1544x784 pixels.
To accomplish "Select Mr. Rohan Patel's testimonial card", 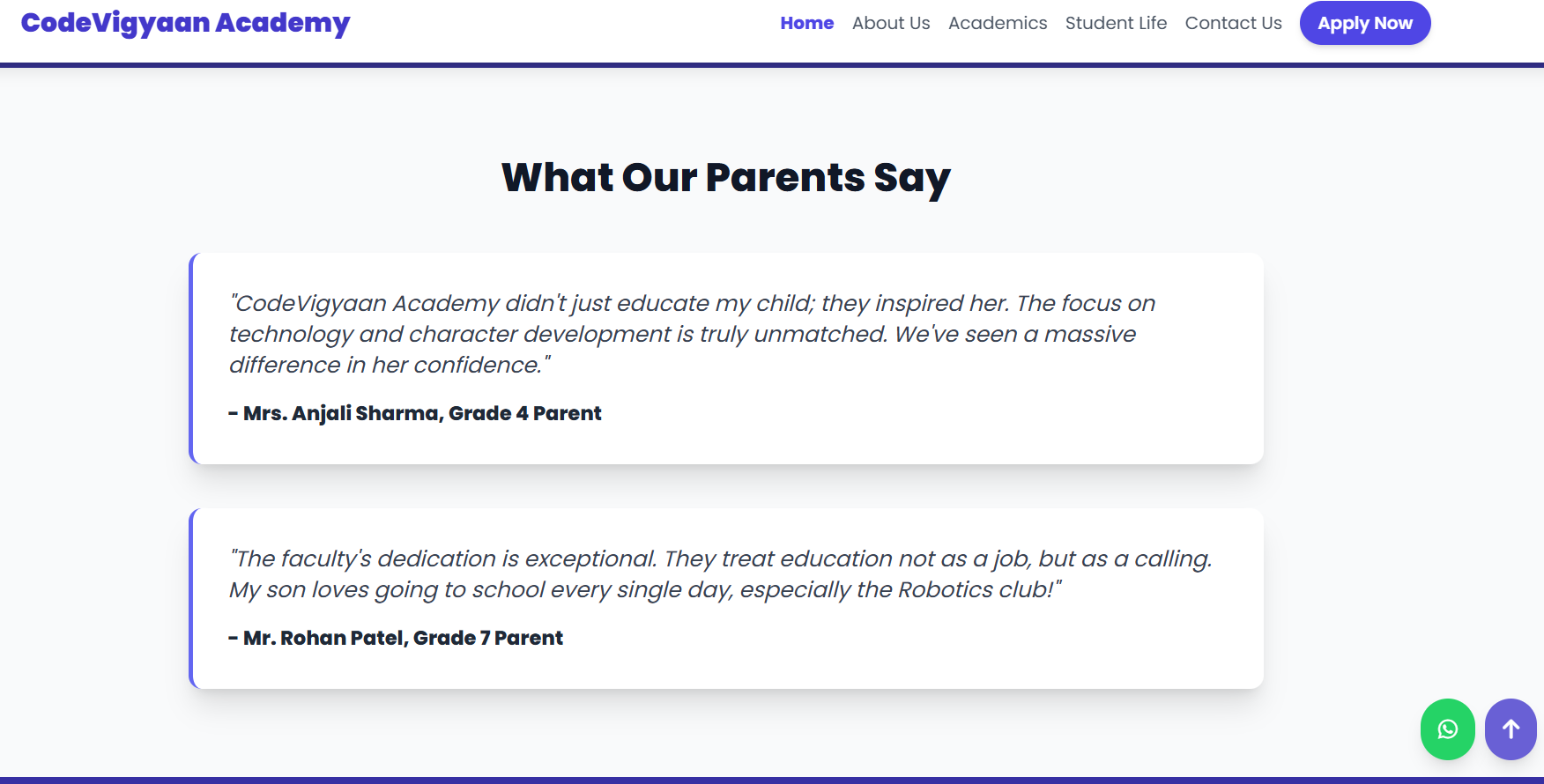I will click(x=724, y=598).
